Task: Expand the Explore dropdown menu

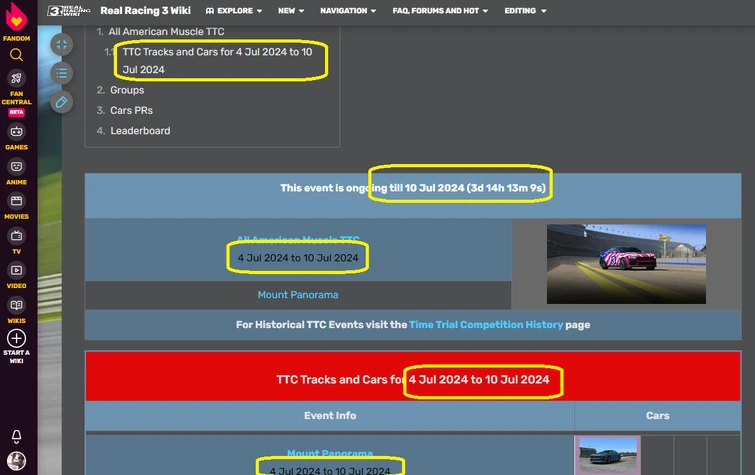Action: 234,11
